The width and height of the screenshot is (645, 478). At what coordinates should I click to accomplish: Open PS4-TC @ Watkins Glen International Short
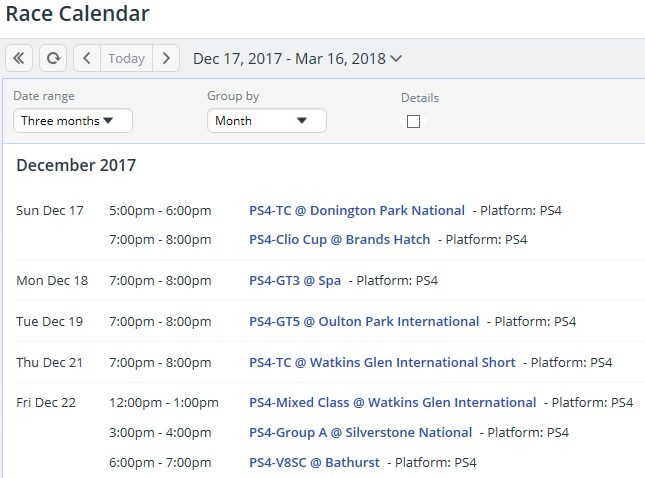click(x=382, y=362)
